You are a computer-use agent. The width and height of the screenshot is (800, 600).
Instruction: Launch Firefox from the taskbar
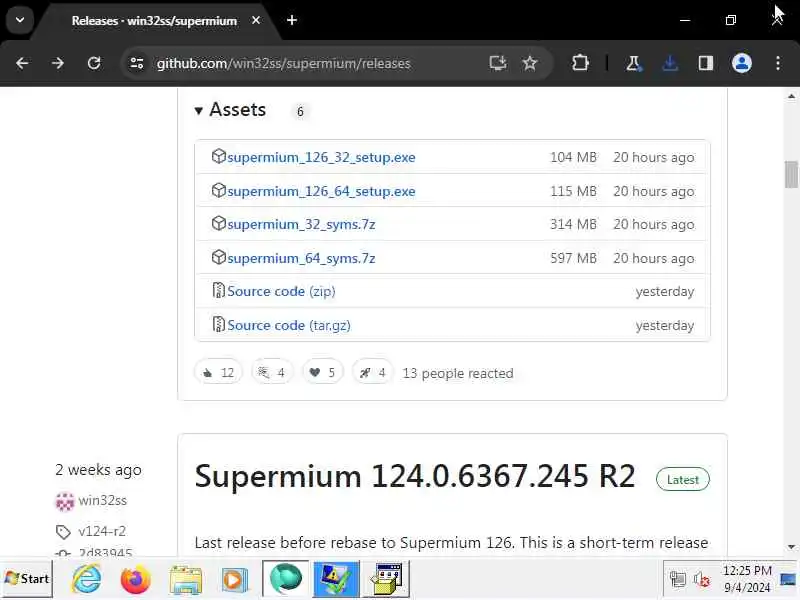[x=136, y=580]
